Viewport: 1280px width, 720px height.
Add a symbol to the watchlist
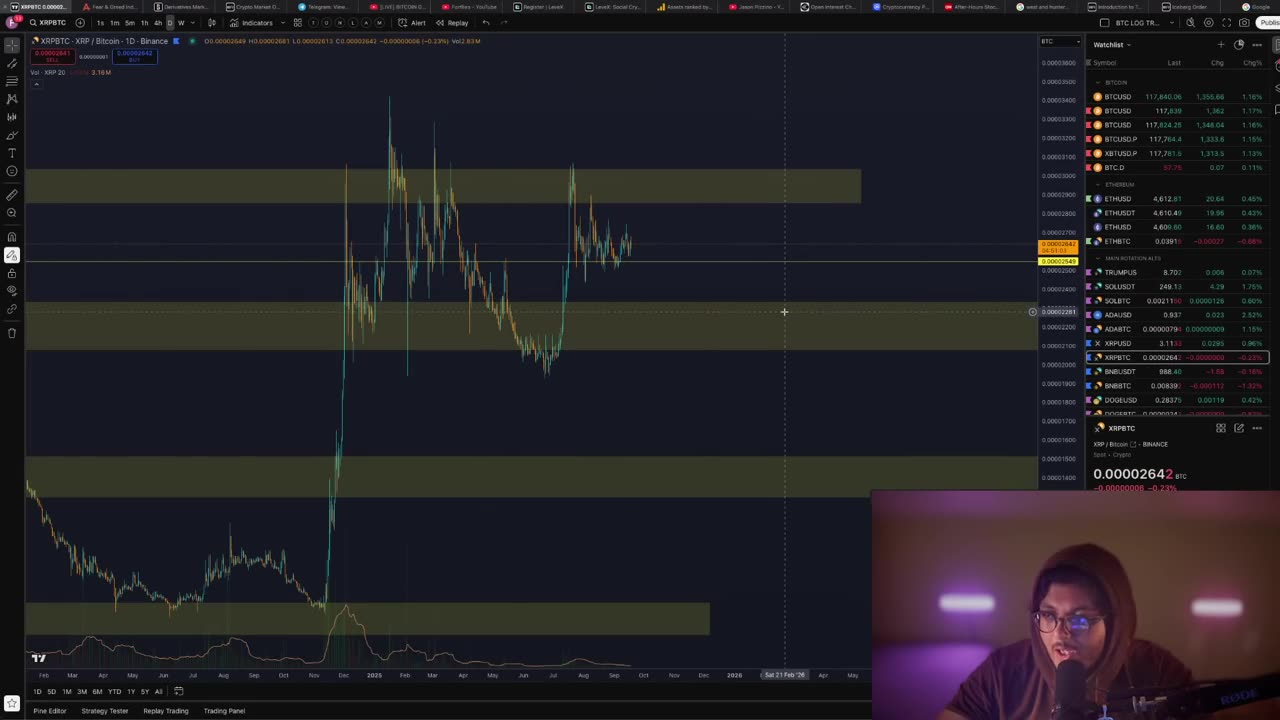coord(1221,45)
